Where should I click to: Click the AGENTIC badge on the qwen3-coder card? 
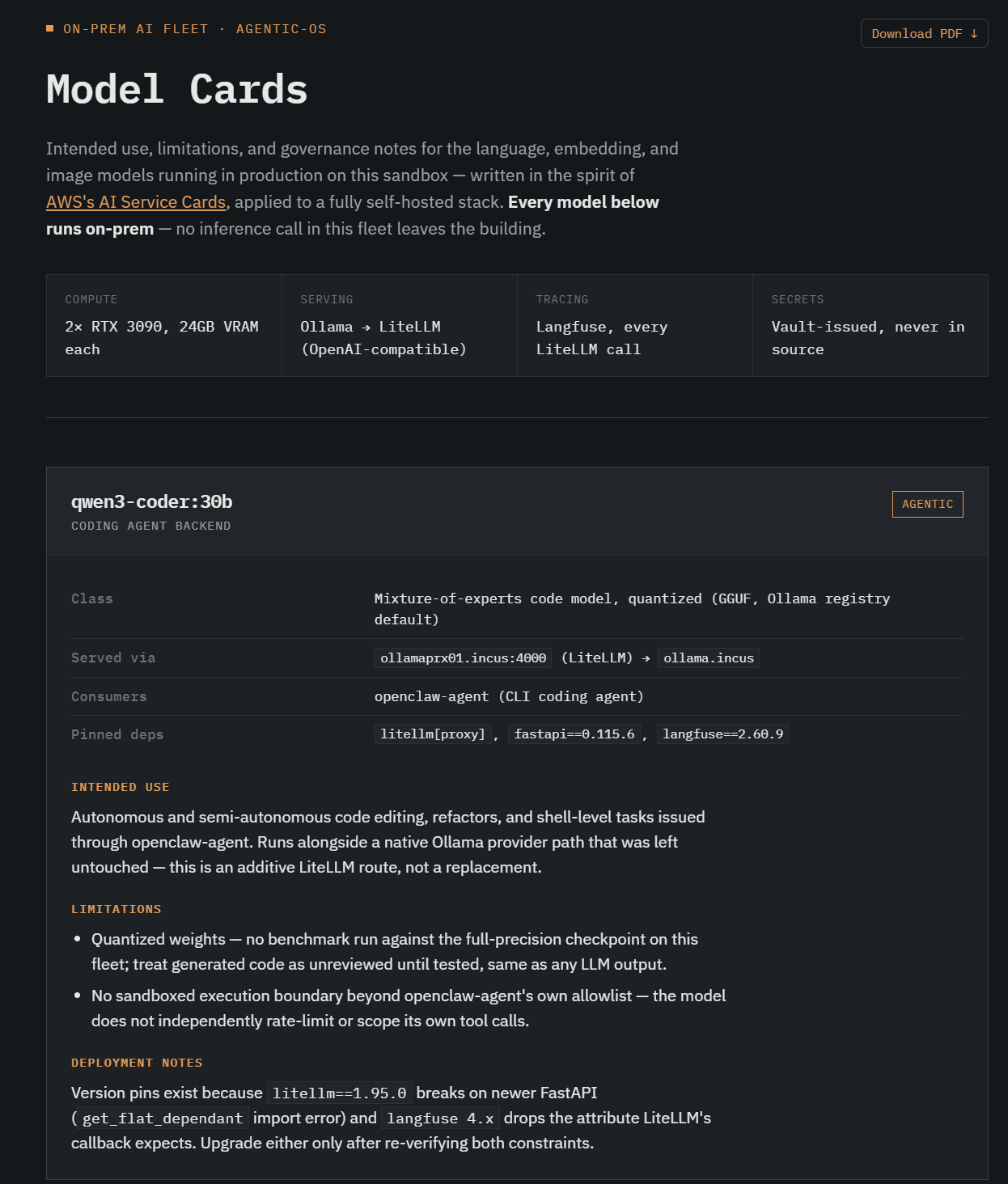click(927, 504)
